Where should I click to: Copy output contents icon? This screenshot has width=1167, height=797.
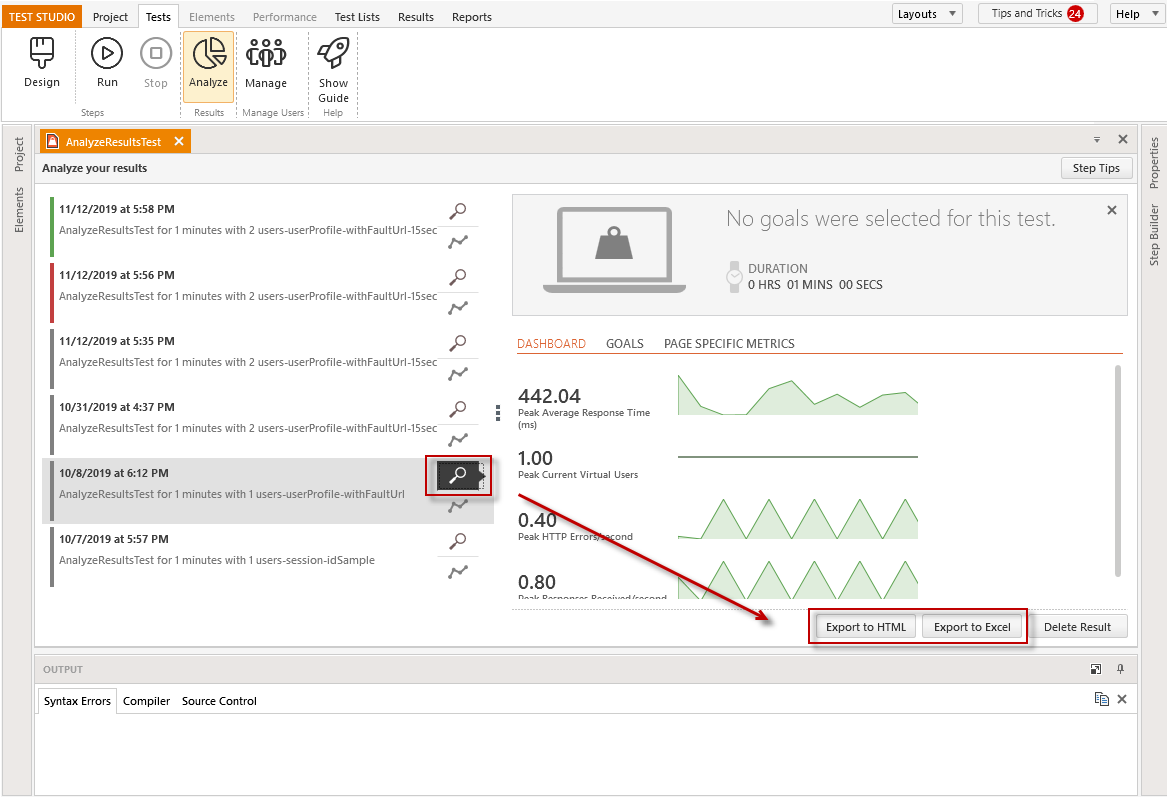(x=1102, y=699)
